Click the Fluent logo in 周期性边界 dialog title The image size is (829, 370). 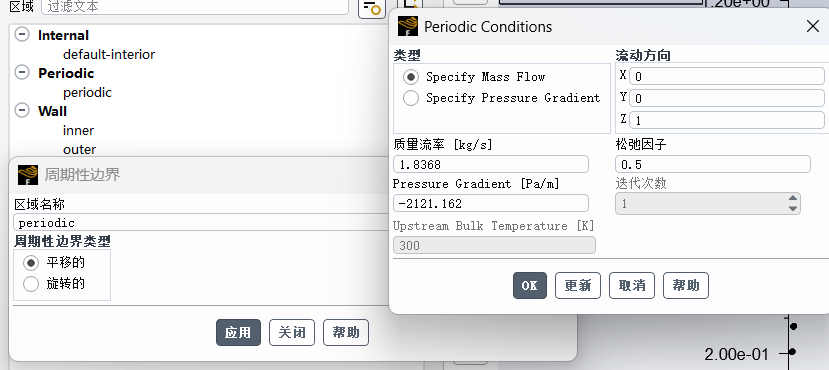point(27,174)
